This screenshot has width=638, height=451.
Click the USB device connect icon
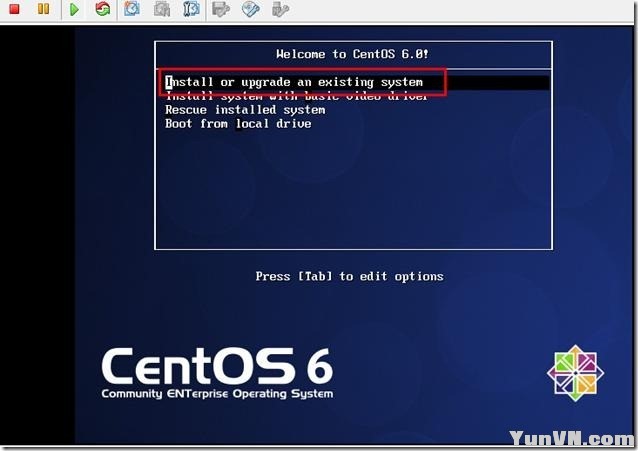[x=280, y=9]
